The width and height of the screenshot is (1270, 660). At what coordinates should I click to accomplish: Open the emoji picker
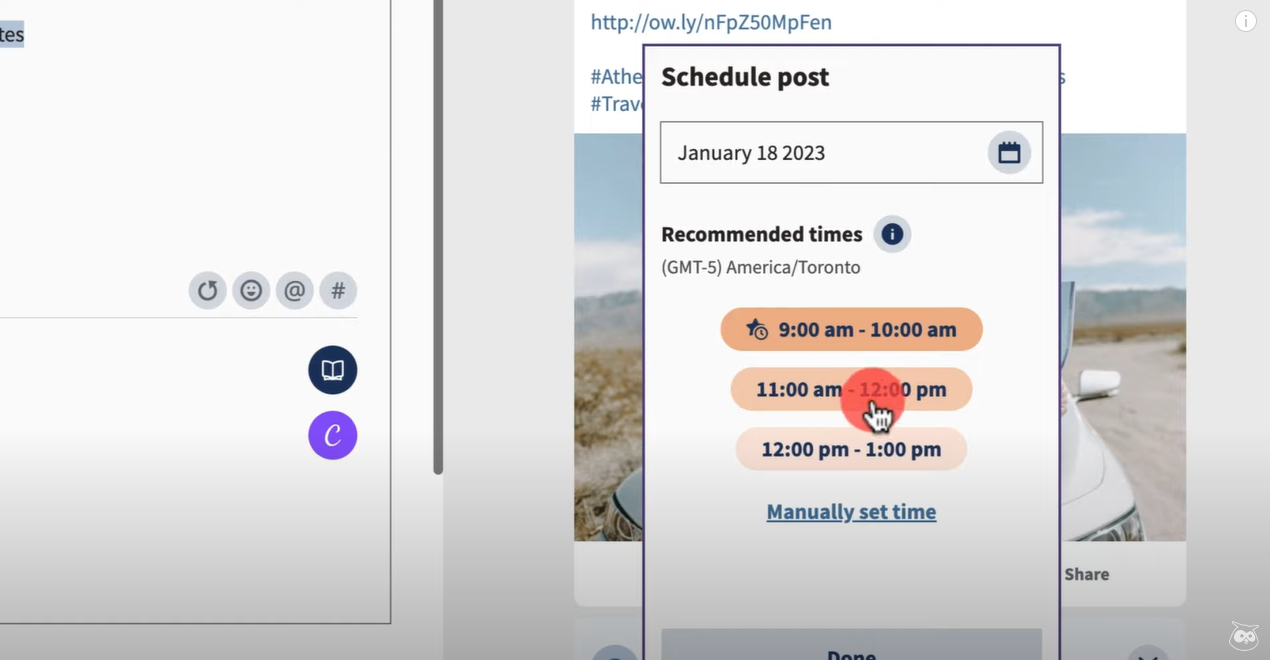(x=251, y=291)
